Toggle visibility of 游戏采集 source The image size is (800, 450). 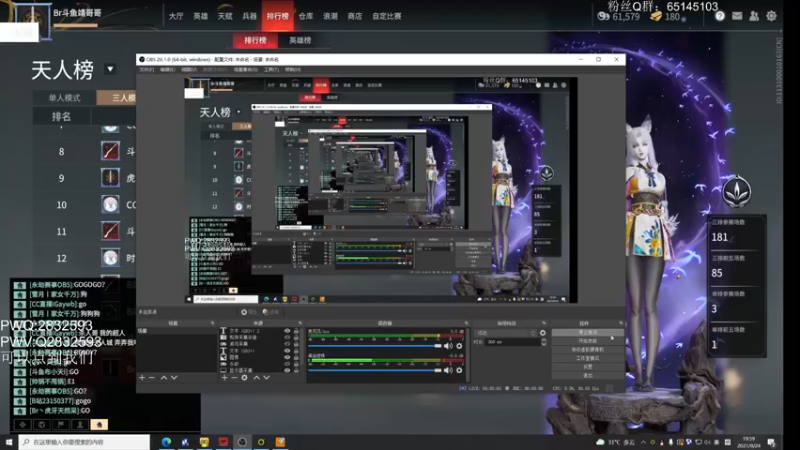click(x=287, y=344)
